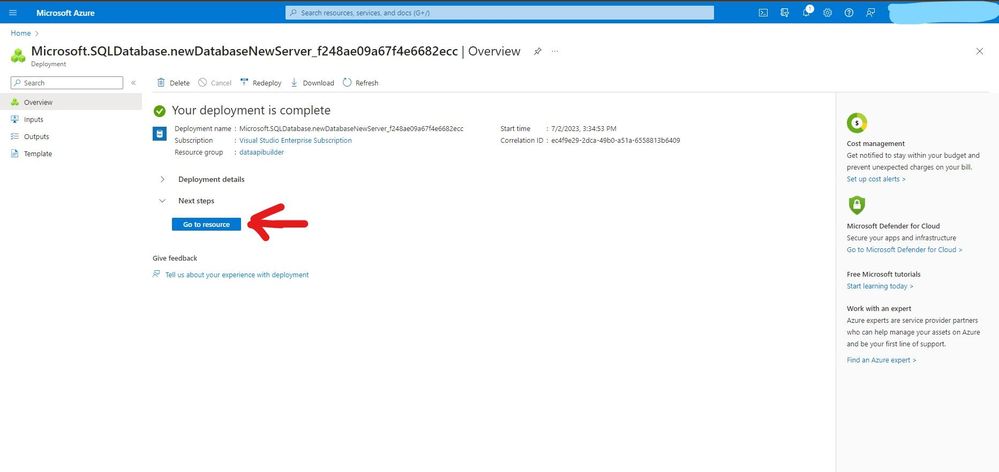Refresh the deployment overview
This screenshot has width=999, height=472.
[x=361, y=83]
